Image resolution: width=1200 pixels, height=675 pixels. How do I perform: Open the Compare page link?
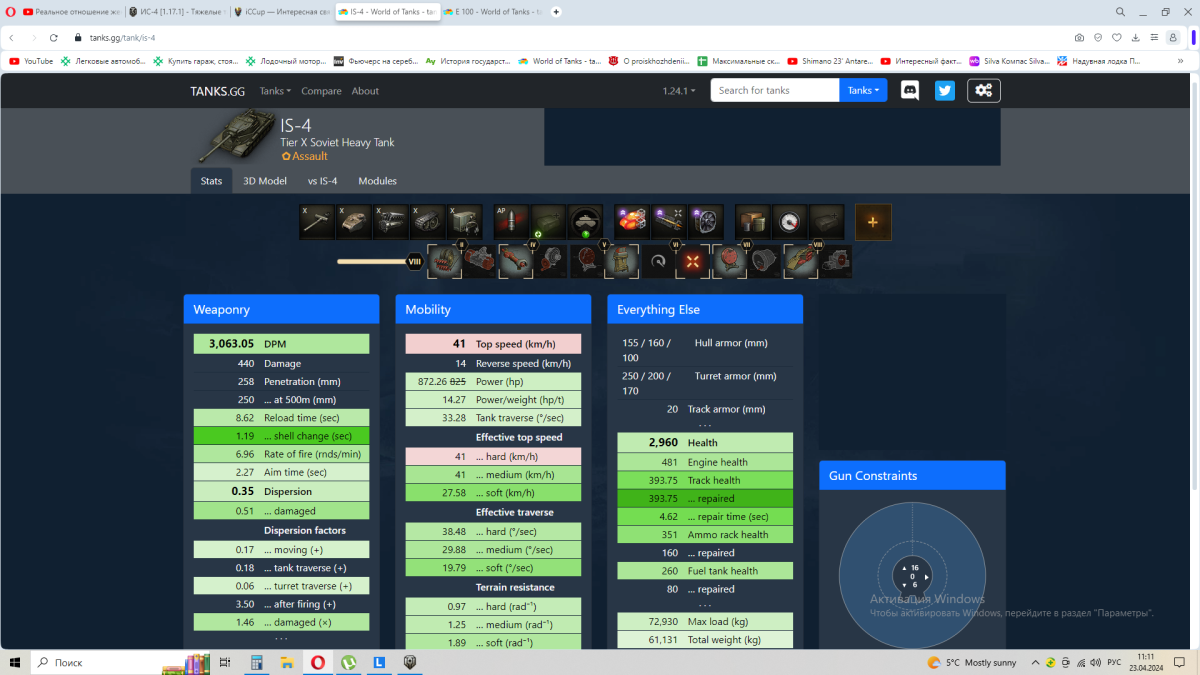pyautogui.click(x=321, y=91)
